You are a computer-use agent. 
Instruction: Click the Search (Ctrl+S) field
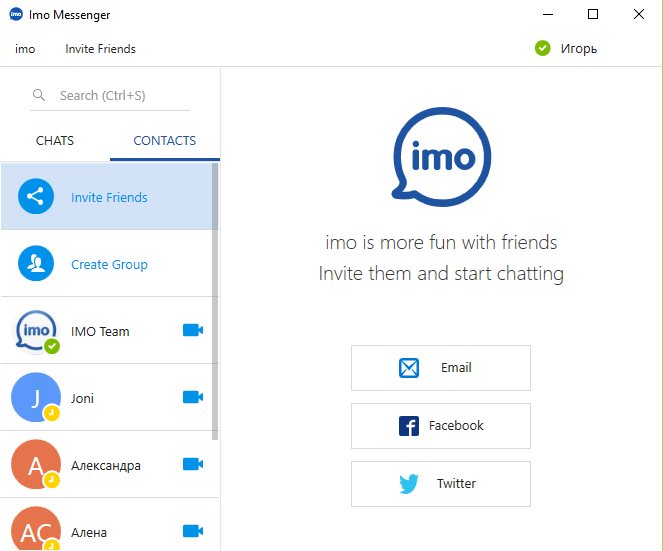(x=110, y=96)
